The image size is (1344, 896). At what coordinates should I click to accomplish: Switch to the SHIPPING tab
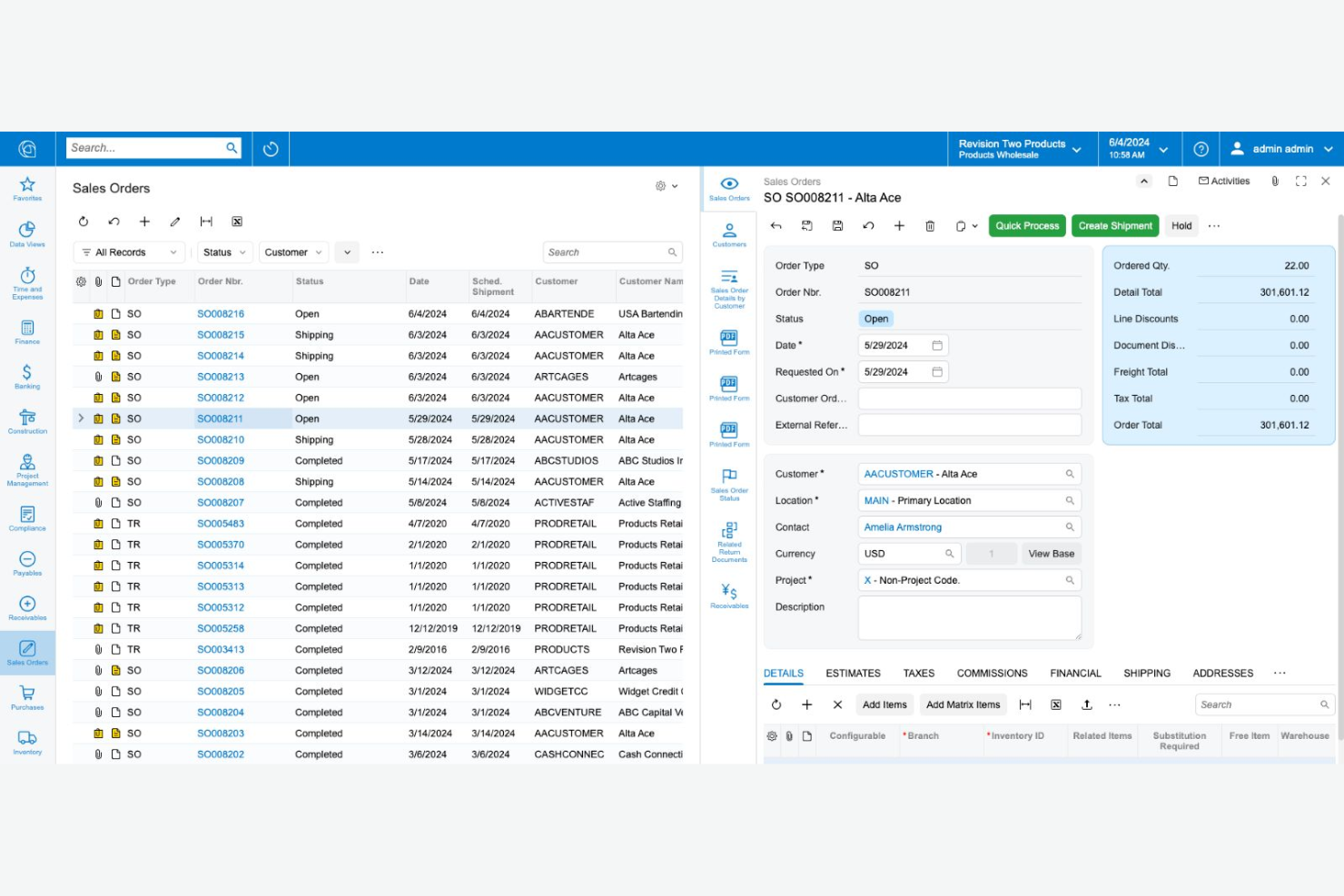(x=1147, y=674)
